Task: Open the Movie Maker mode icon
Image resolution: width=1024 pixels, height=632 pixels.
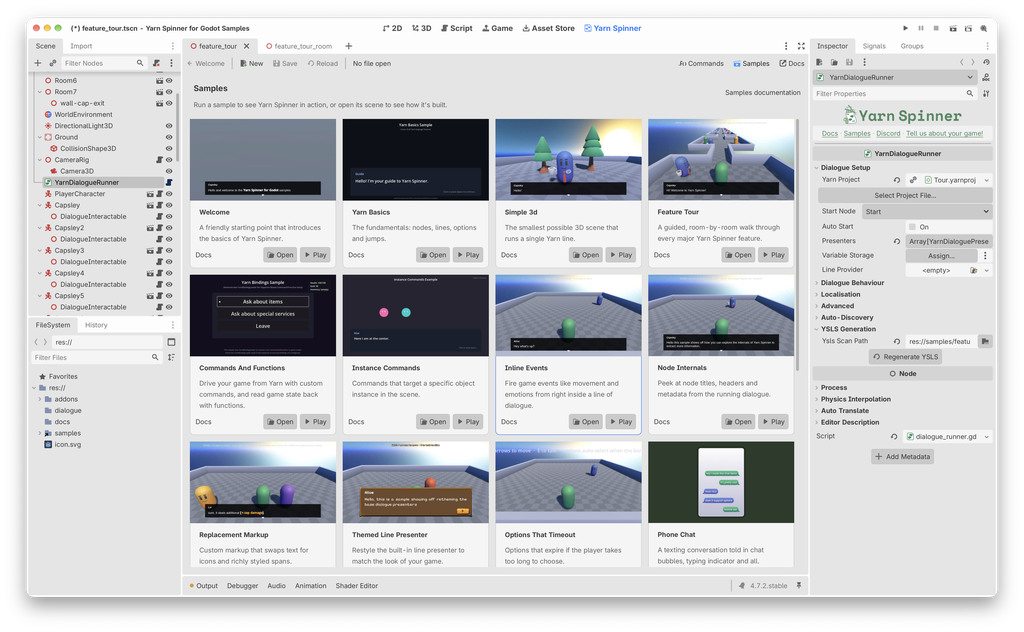Action: pos(984,29)
